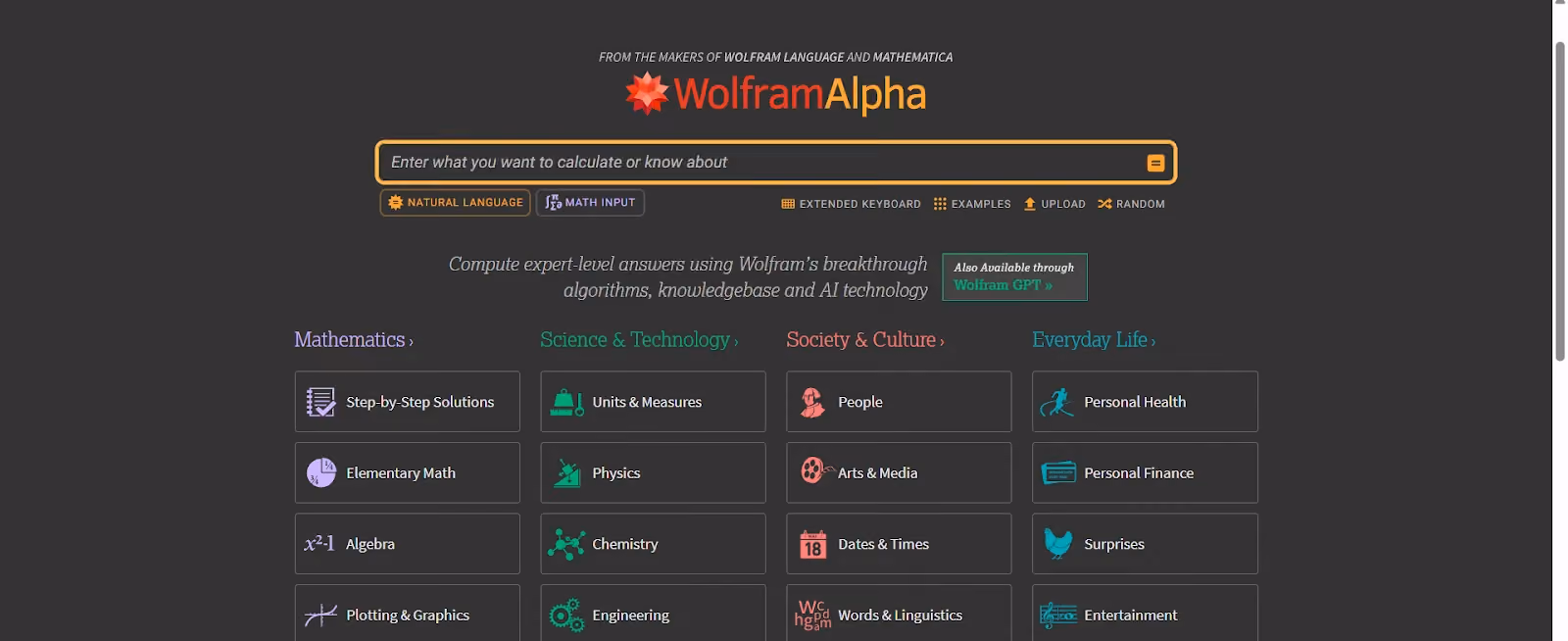The width and height of the screenshot is (1568, 641).
Task: Expand the Science & Technology category chevron
Action: pyautogui.click(x=736, y=342)
